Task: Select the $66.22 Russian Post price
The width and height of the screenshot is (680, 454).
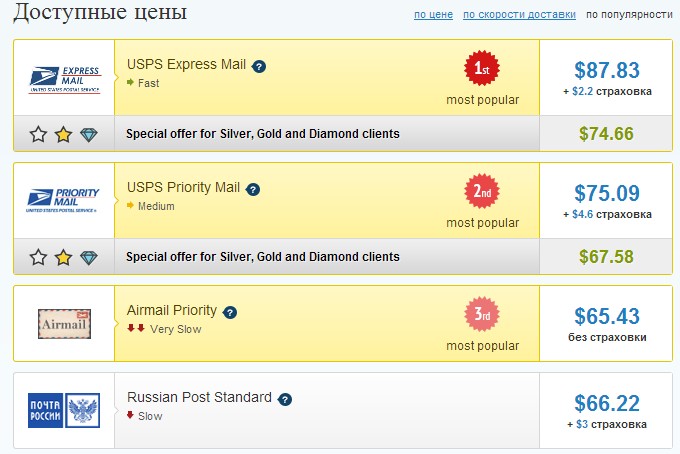Action: tap(606, 403)
